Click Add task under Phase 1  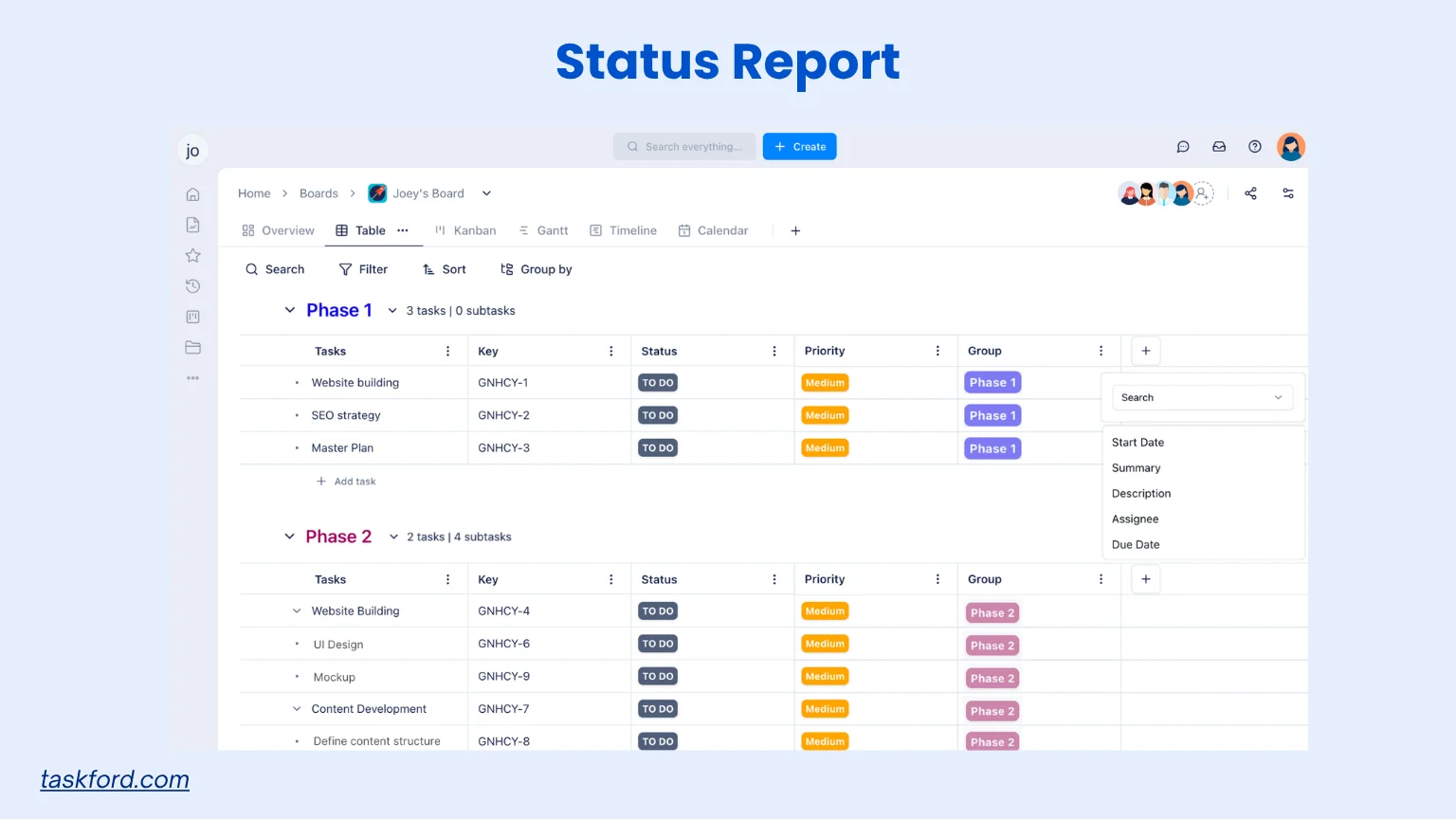click(x=347, y=482)
